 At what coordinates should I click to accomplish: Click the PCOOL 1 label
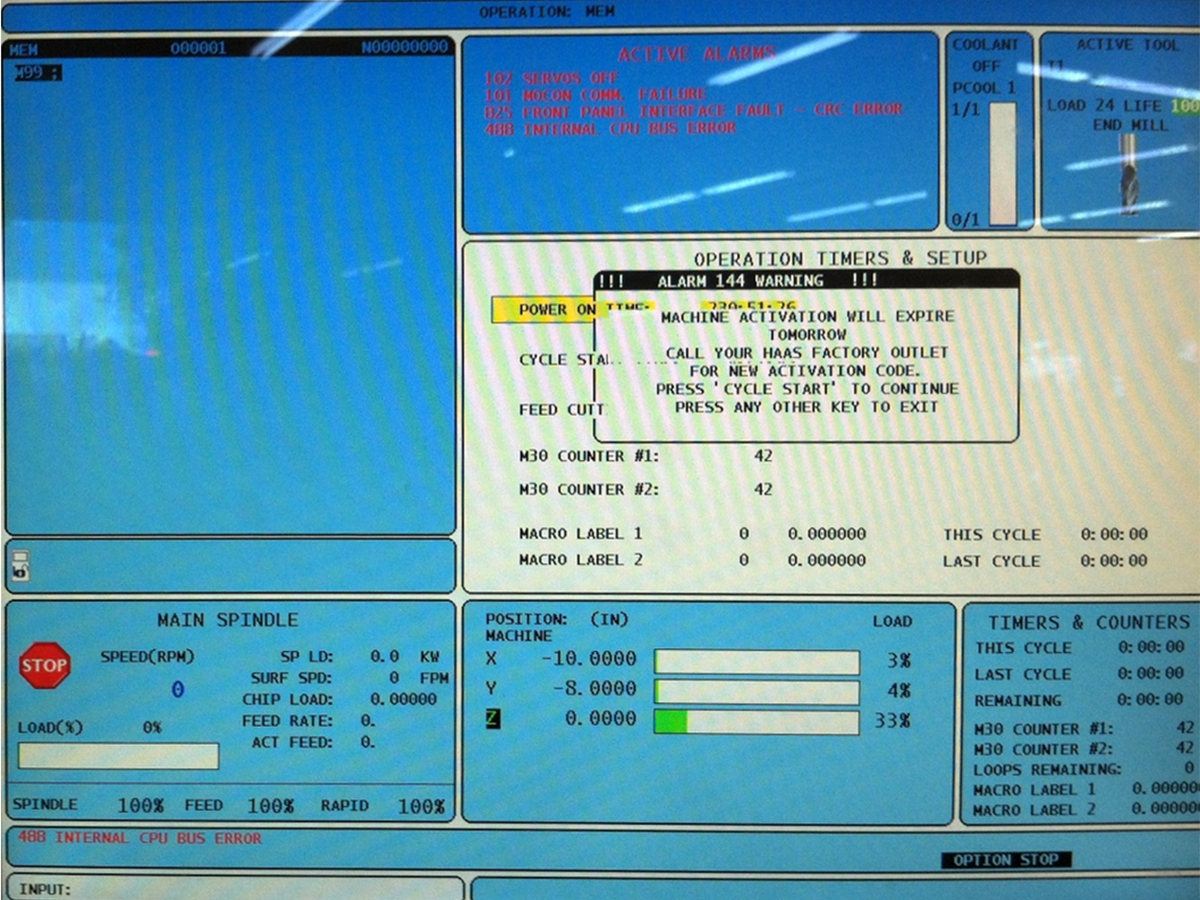coord(983,88)
